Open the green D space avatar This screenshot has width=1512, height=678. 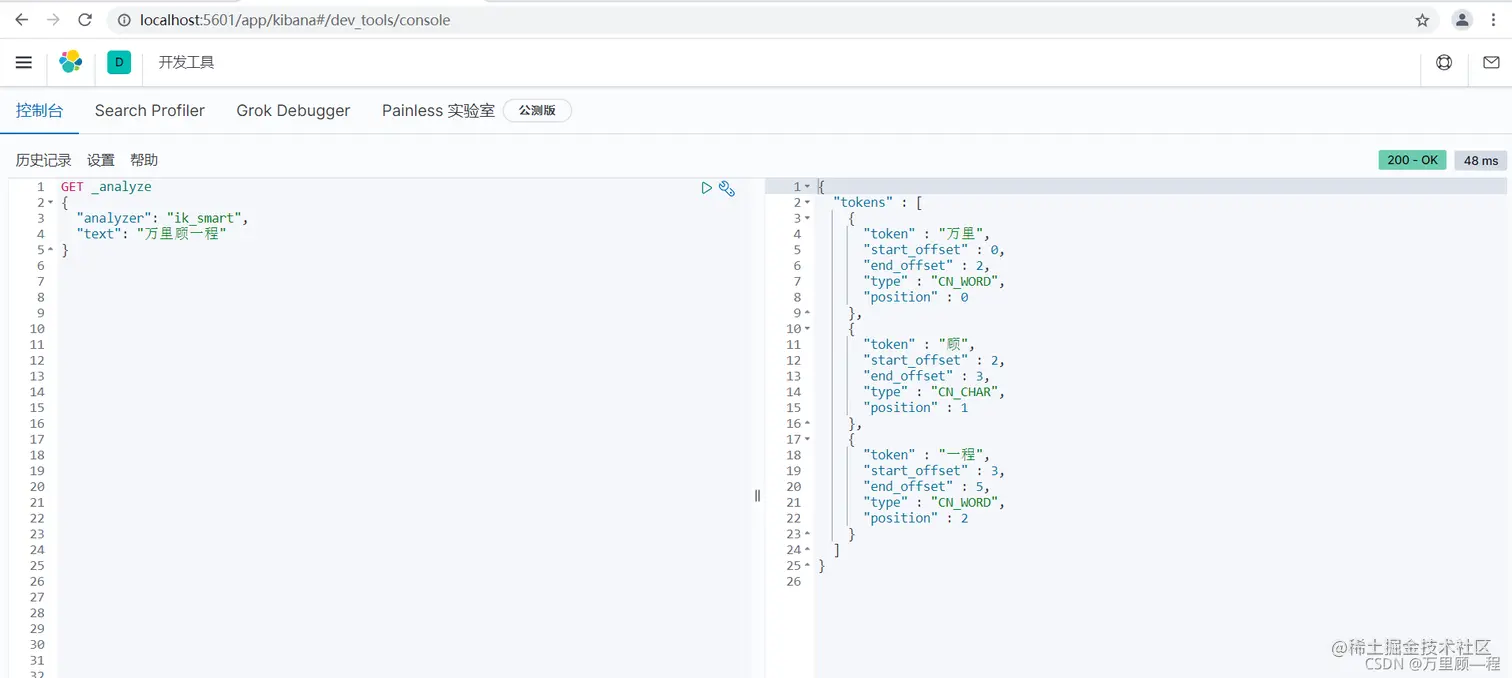119,62
